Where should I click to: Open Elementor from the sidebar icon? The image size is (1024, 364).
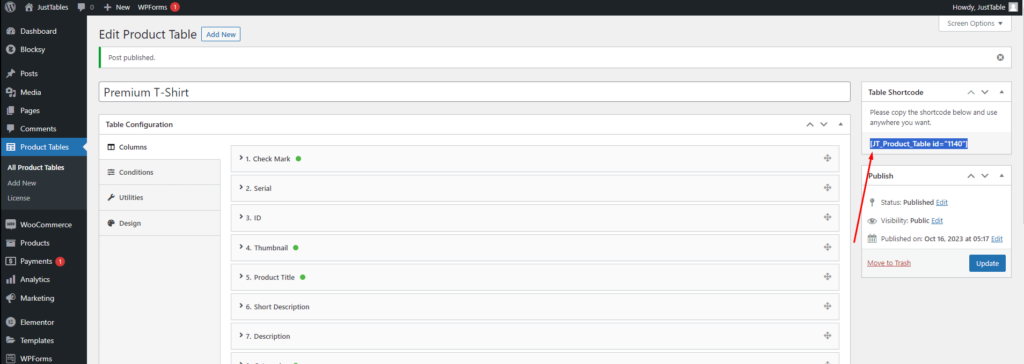pos(10,322)
